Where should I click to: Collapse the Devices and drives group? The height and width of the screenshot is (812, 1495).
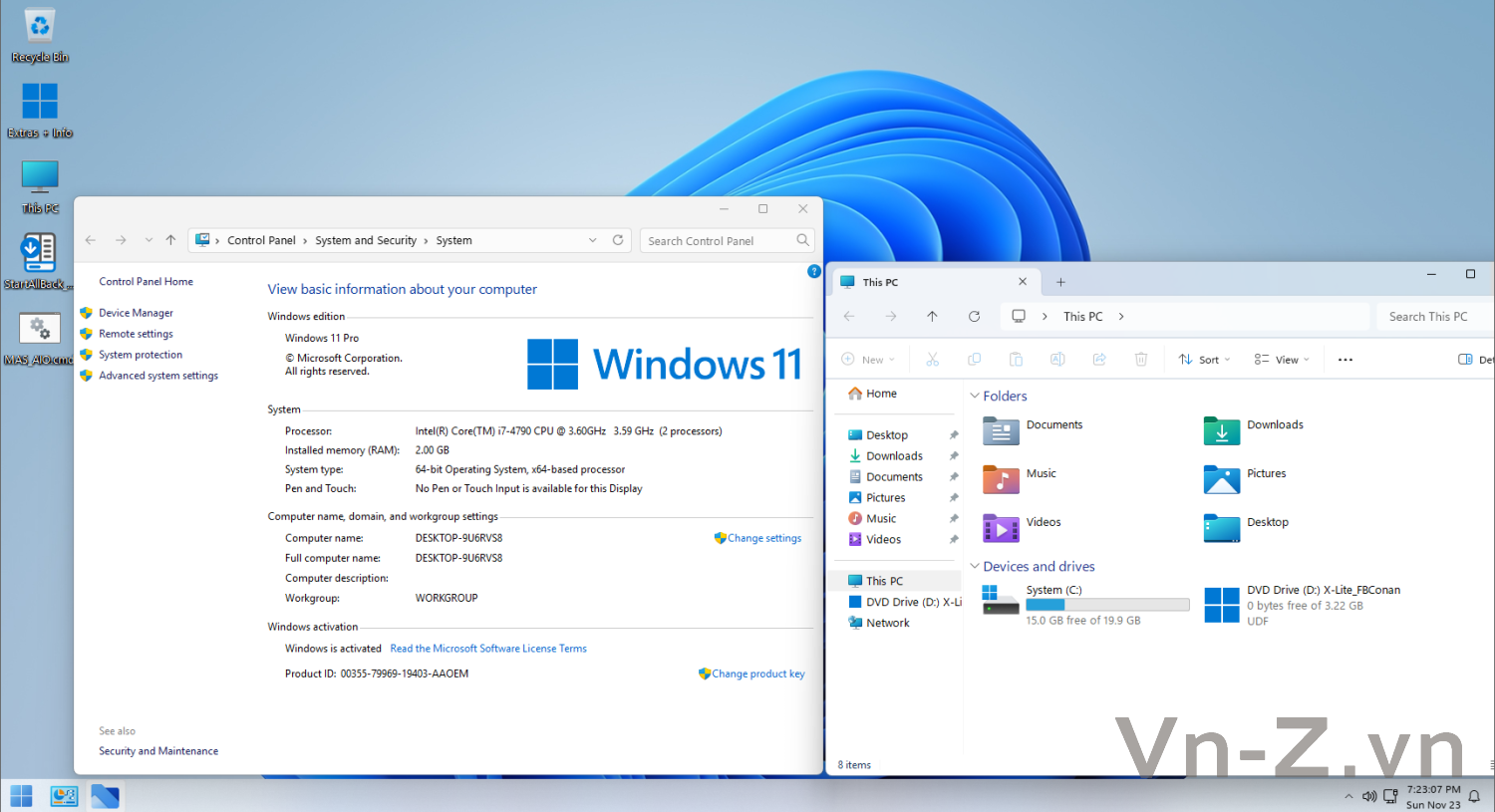[975, 567]
